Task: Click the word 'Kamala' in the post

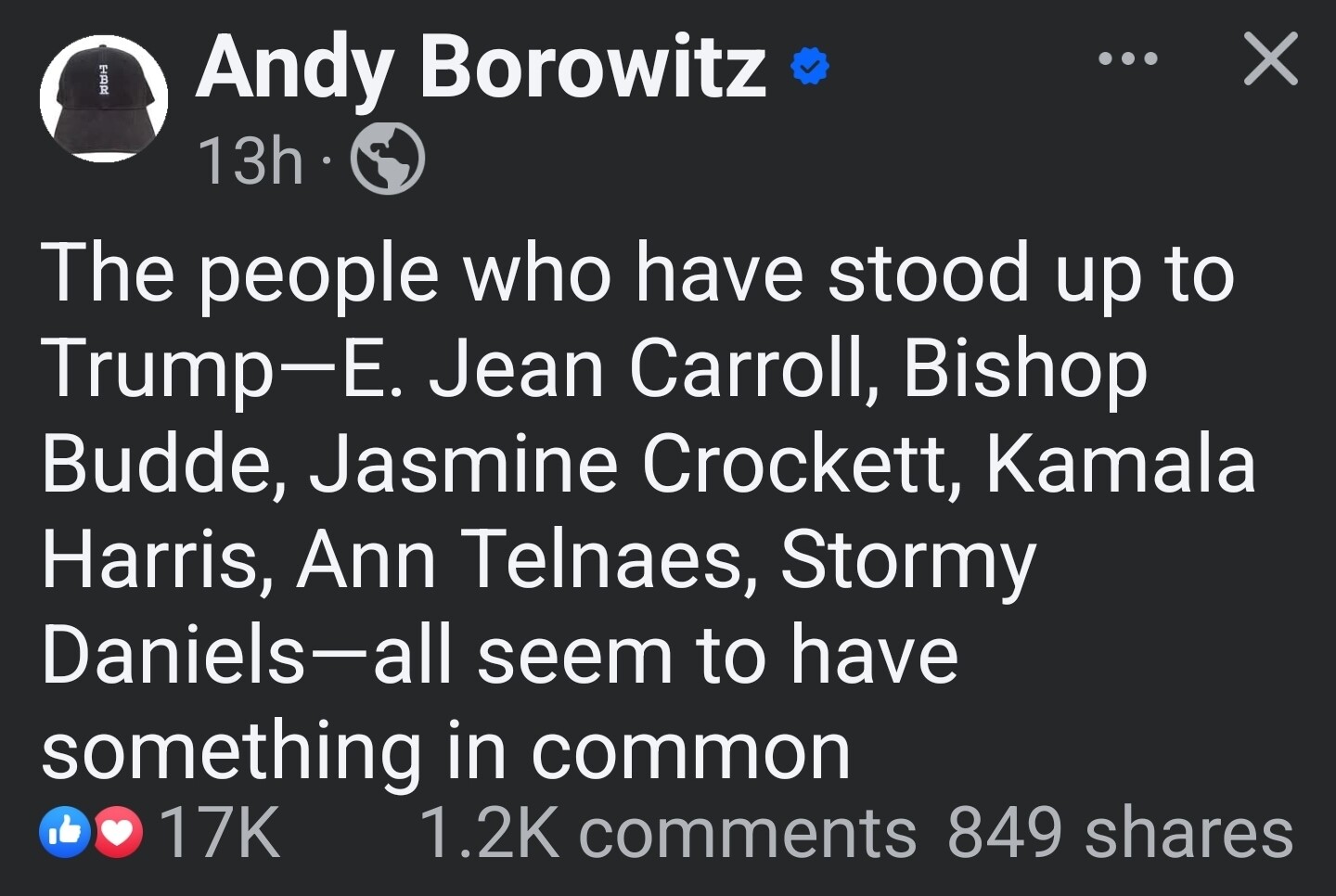Action: tap(1121, 463)
